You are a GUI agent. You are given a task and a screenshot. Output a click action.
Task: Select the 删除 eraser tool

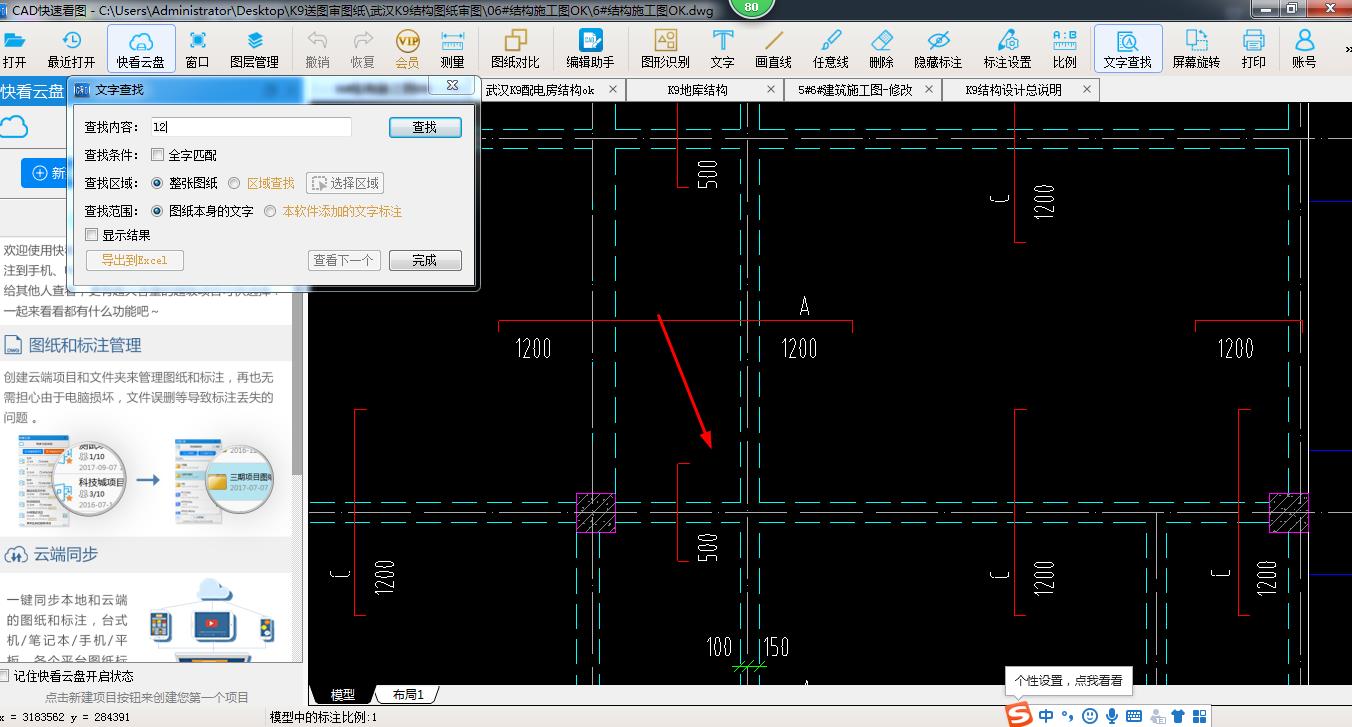[882, 49]
